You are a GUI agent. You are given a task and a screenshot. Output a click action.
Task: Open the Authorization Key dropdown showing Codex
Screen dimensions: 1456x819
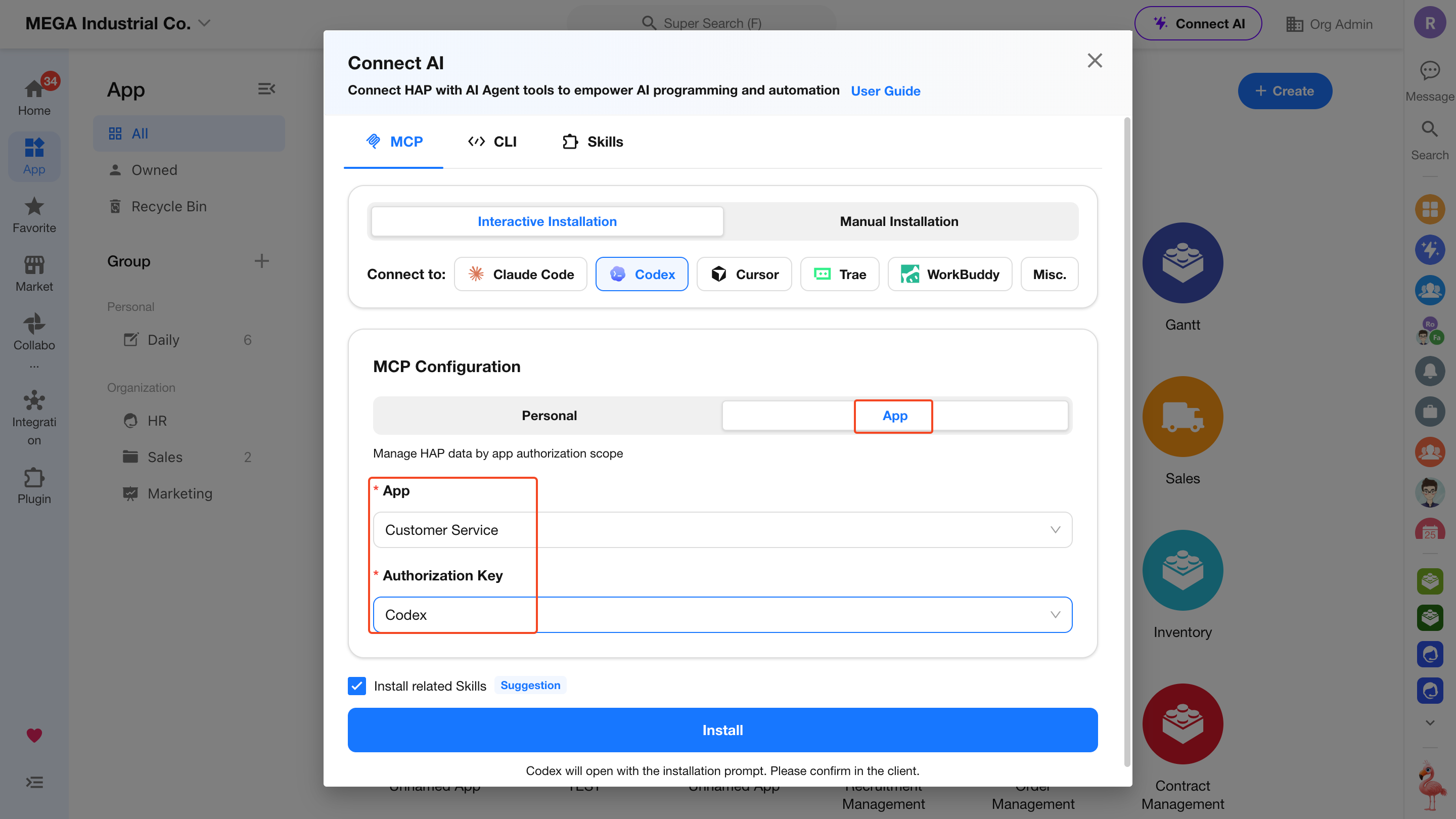pos(722,614)
